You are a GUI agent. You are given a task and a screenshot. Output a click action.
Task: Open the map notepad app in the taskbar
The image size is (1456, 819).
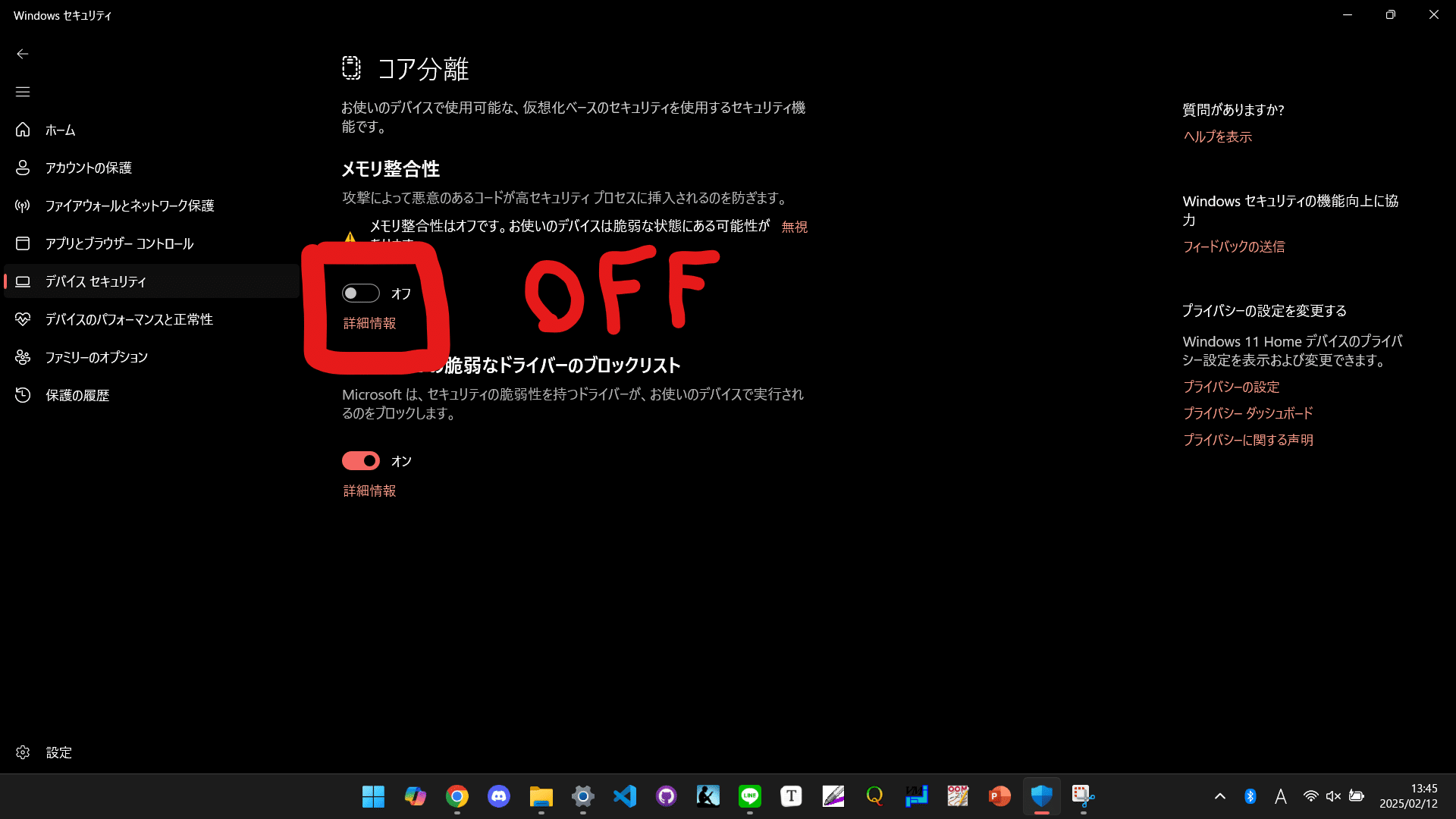[x=958, y=796]
